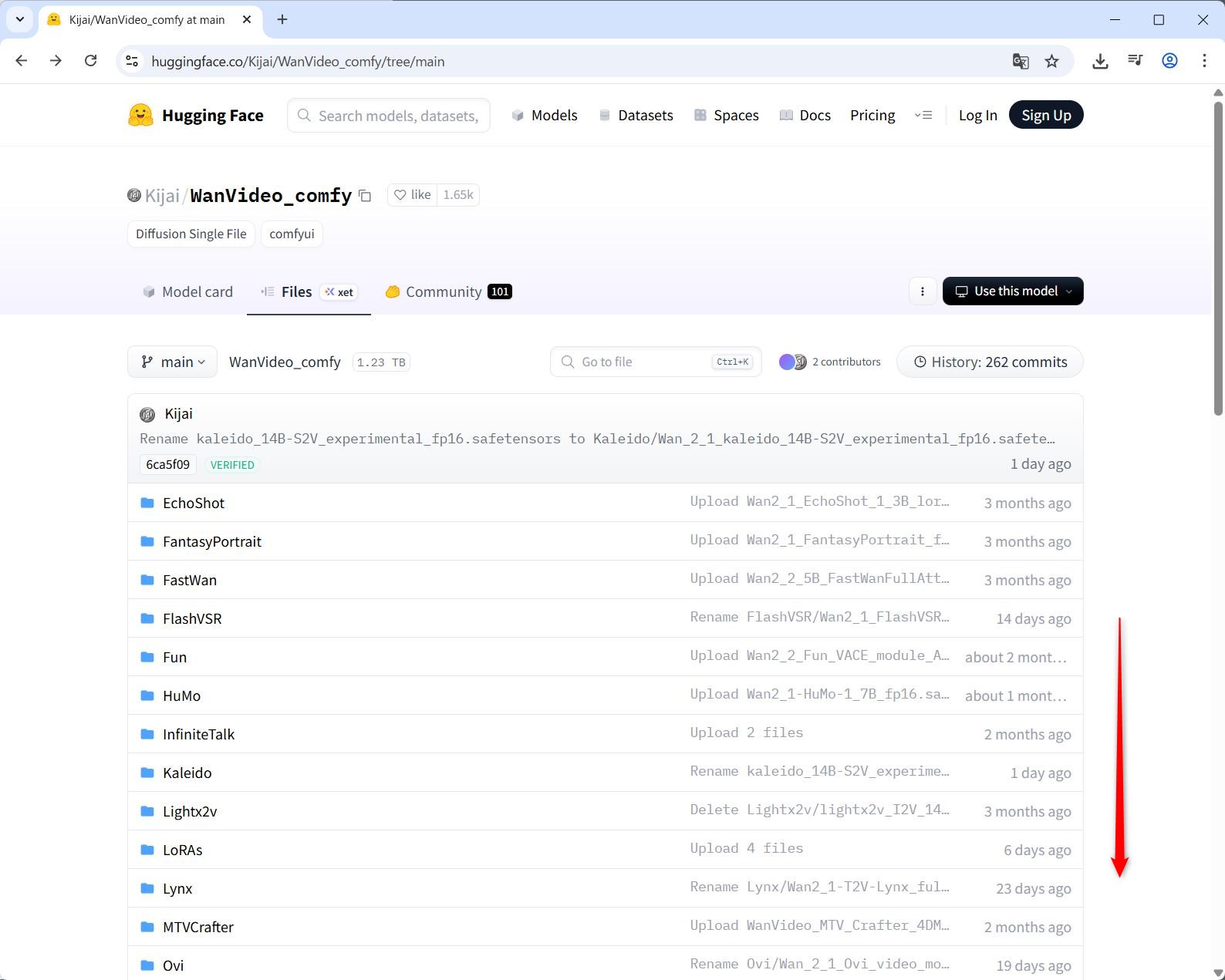This screenshot has height=980, width=1225.
Task: Click the heart like icon
Action: pos(400,195)
